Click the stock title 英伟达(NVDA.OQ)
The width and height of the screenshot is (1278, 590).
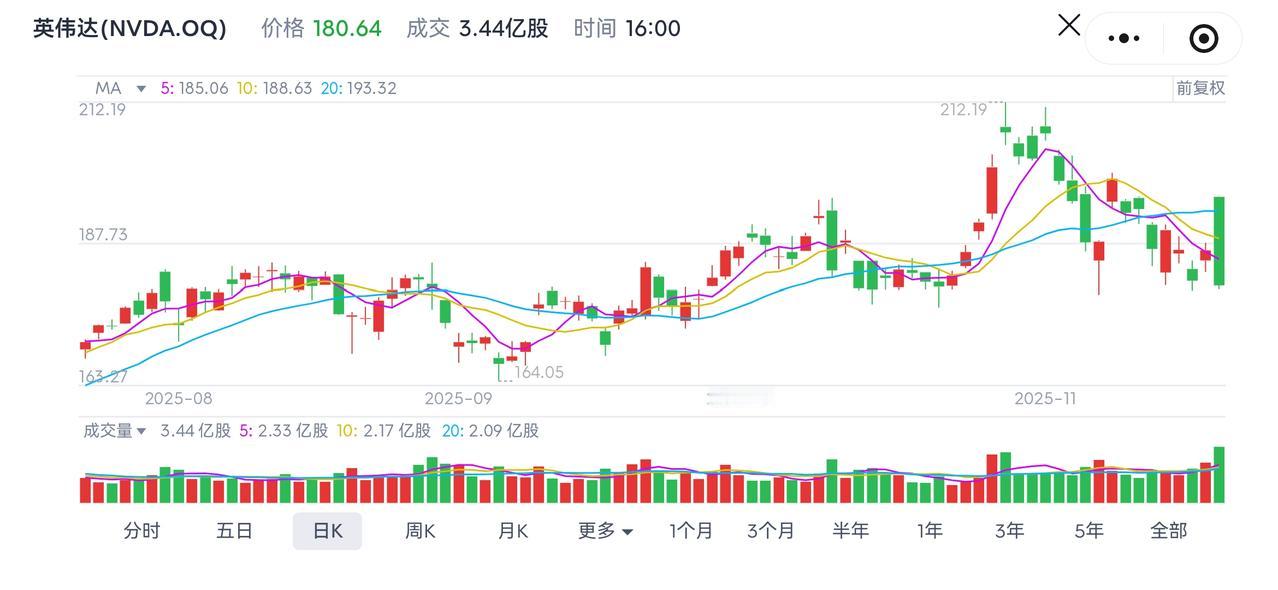point(130,28)
